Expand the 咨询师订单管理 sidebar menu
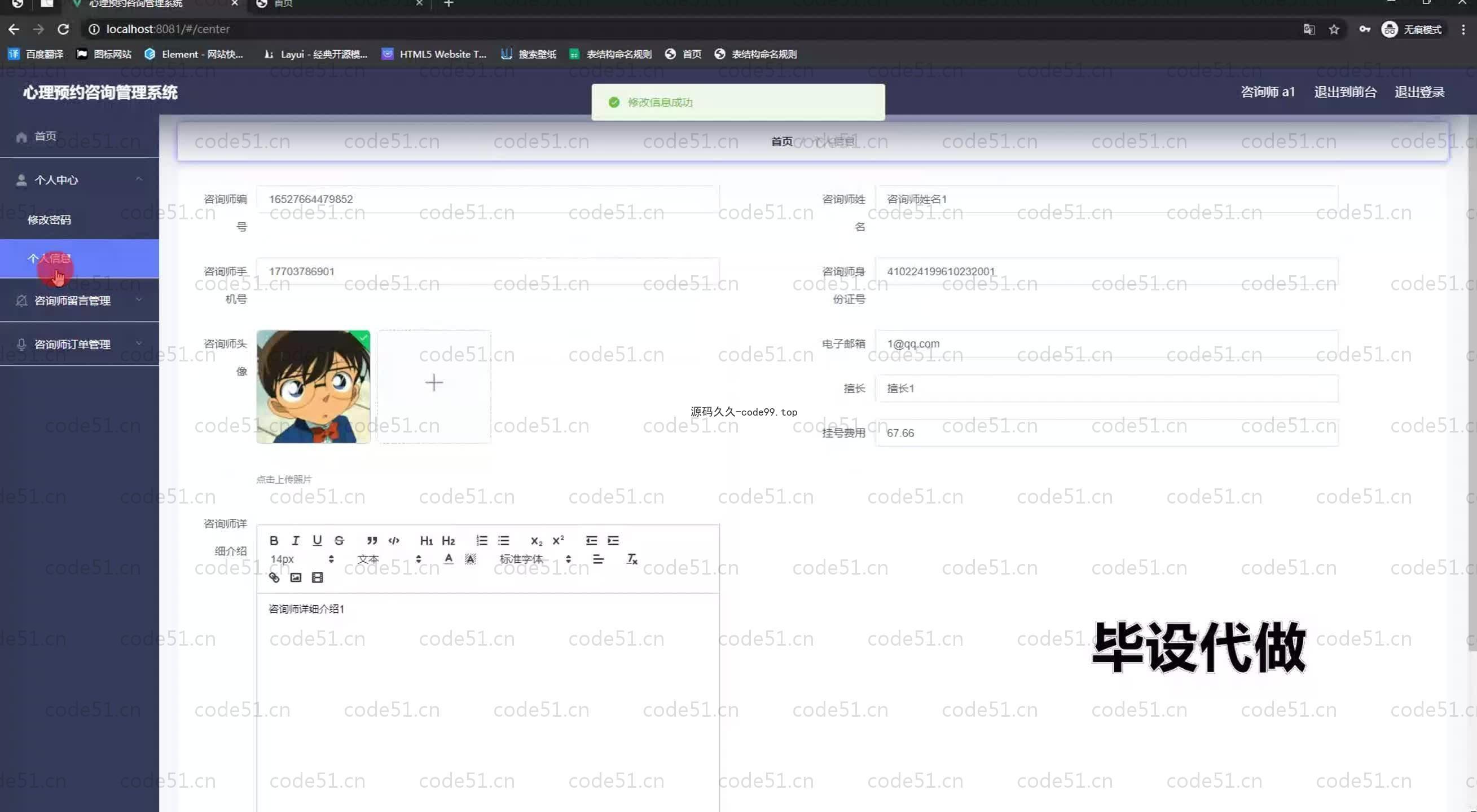 click(79, 344)
